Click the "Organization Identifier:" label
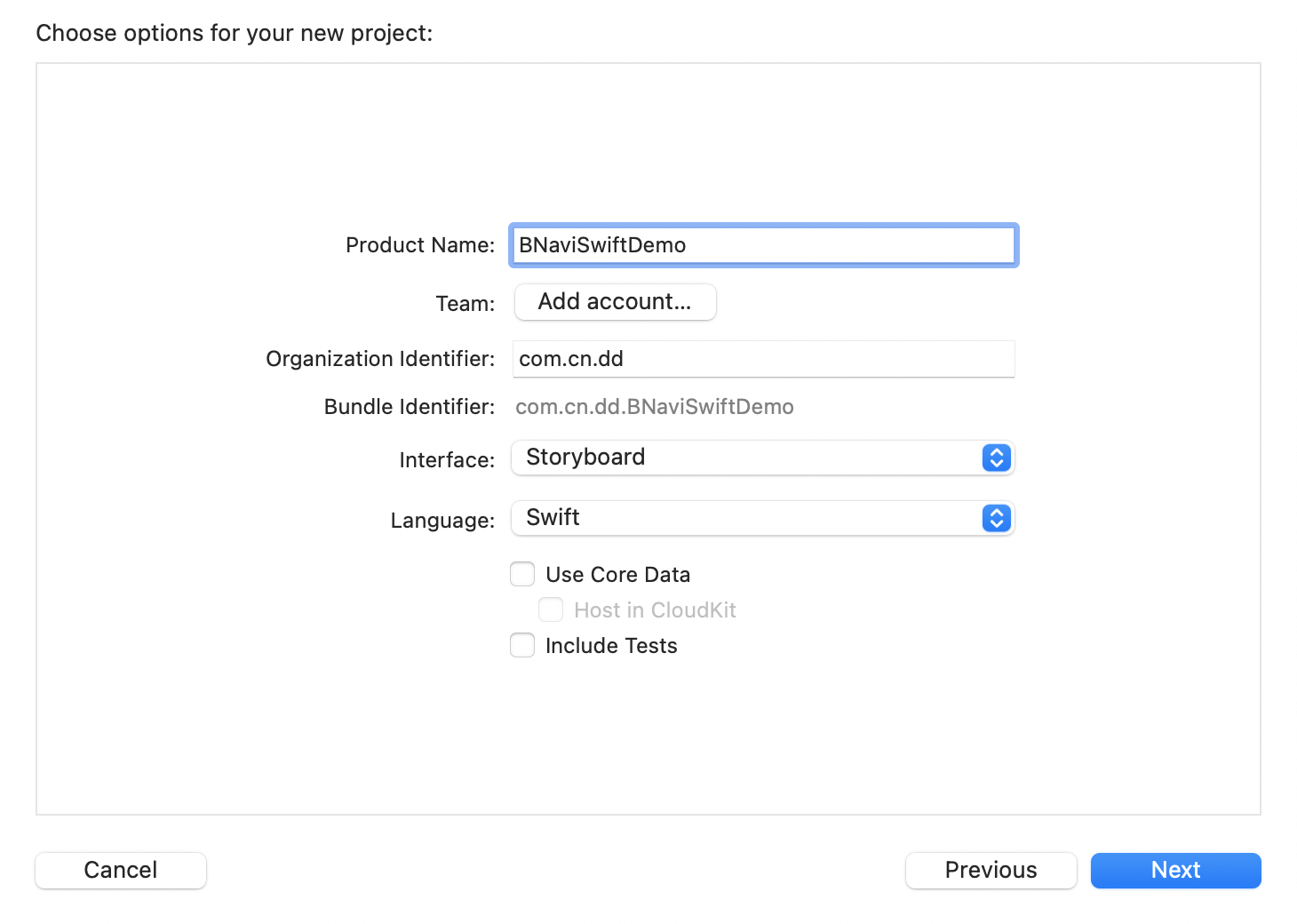This screenshot has height=924, width=1297. point(380,359)
